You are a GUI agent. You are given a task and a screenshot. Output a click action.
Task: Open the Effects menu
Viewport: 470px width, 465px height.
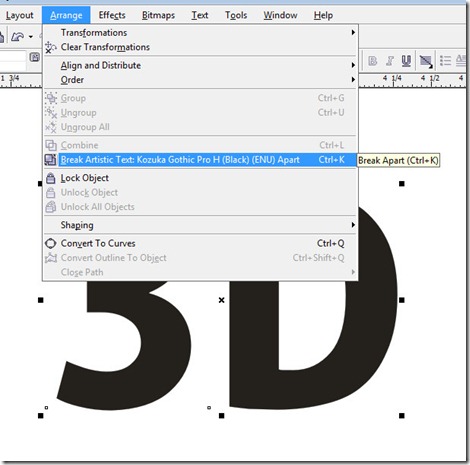tap(112, 15)
